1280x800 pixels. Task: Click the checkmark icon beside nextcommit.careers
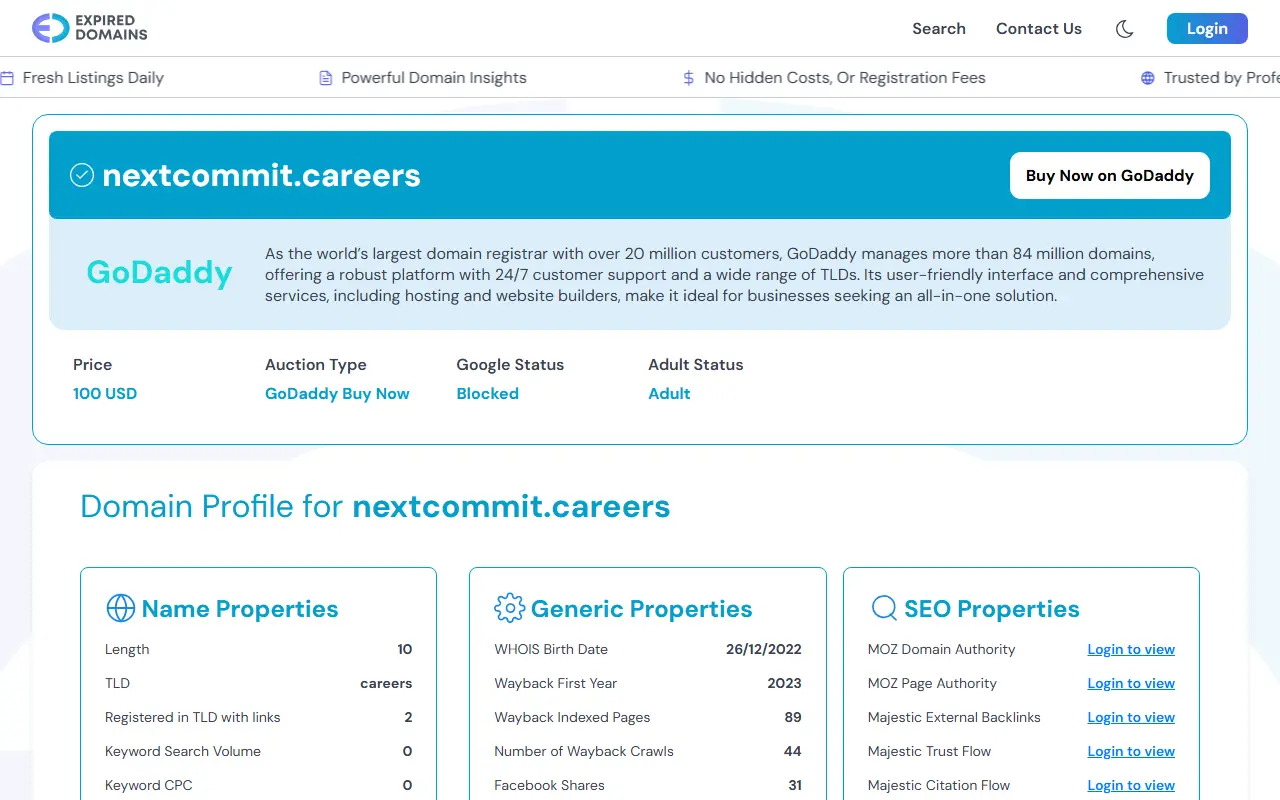pyautogui.click(x=82, y=175)
